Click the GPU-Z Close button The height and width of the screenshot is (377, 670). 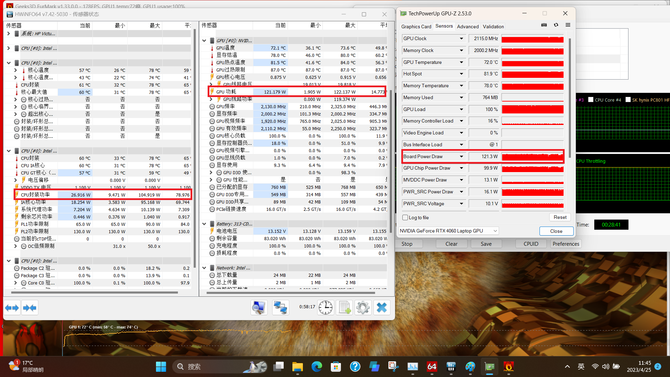[556, 231]
